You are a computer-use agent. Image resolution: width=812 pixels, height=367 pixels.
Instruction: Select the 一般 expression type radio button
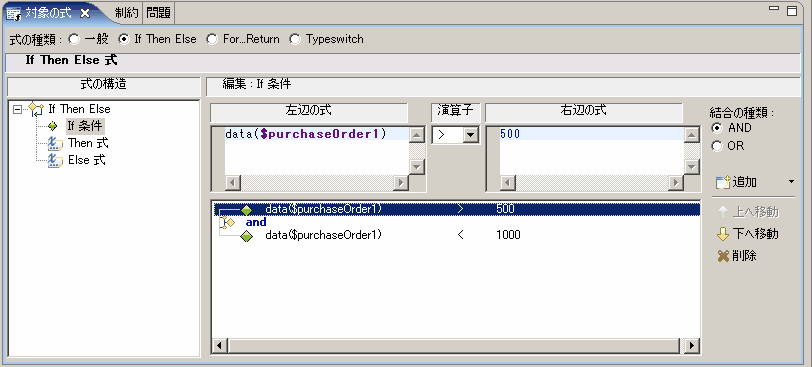tap(75, 39)
